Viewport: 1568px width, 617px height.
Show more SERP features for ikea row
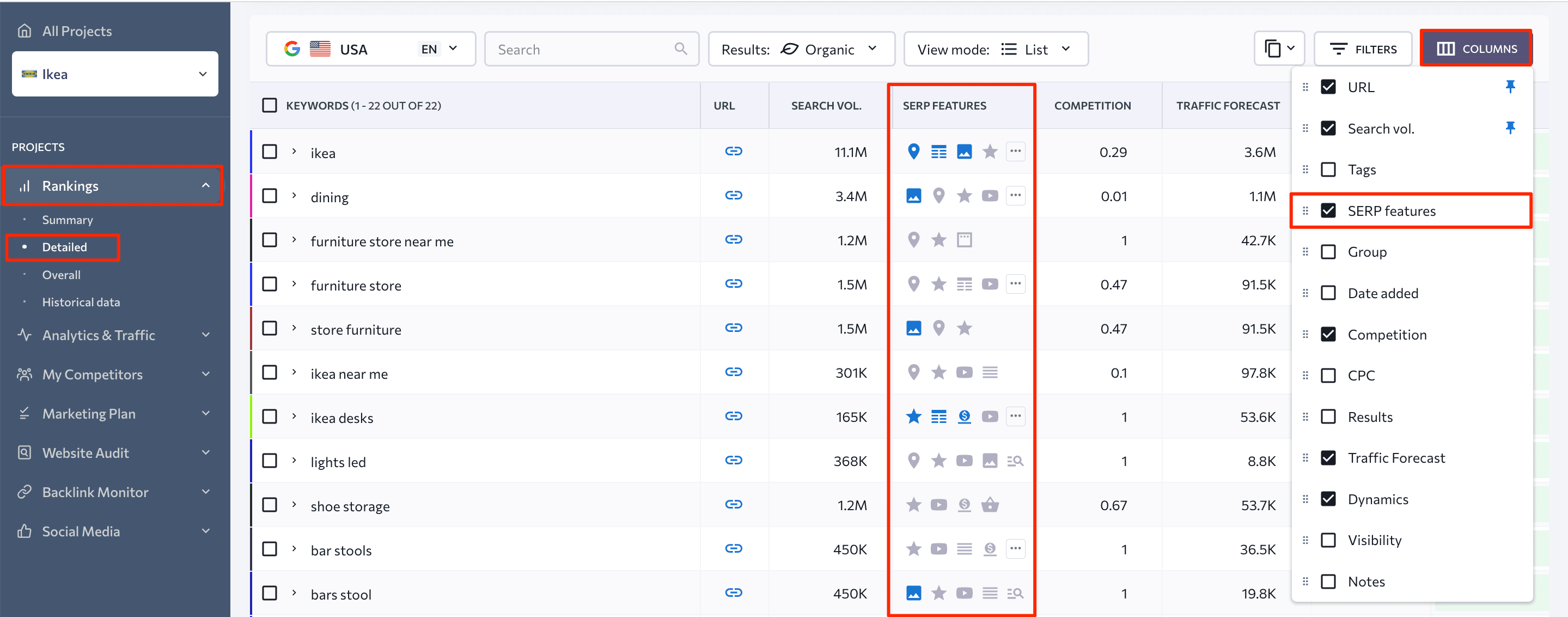point(1015,151)
